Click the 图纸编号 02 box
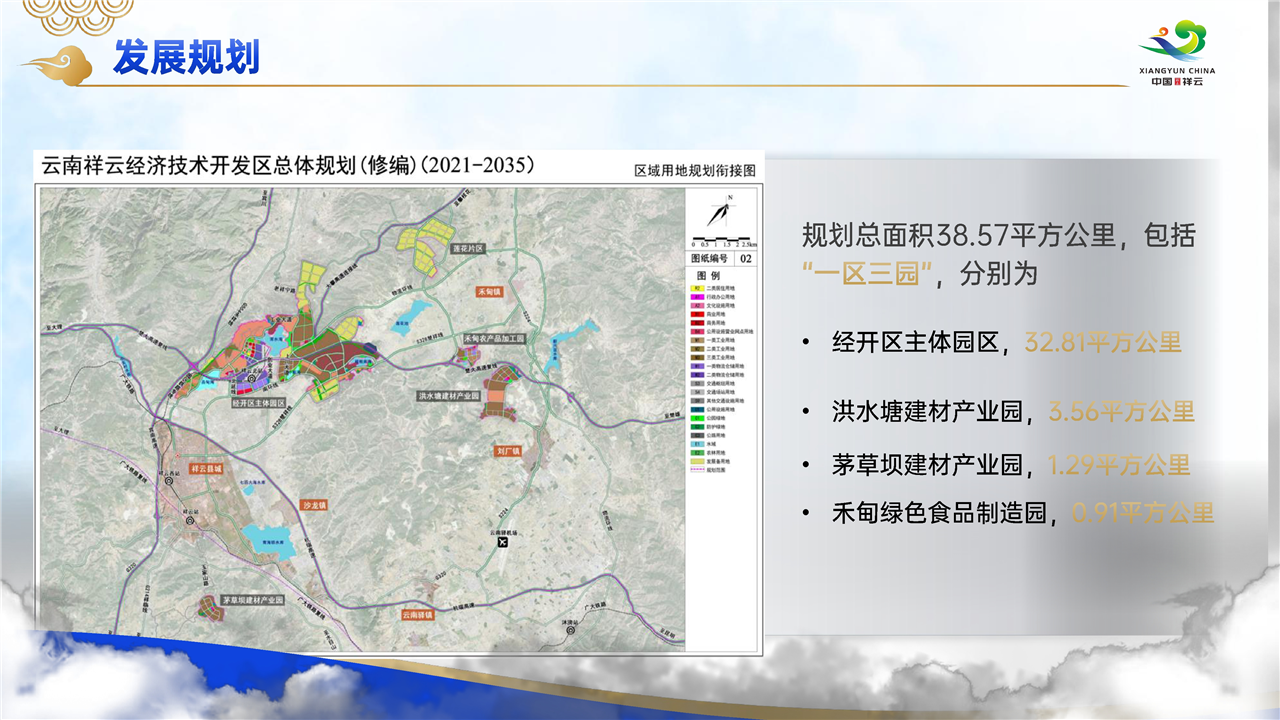The image size is (1280, 720). pyautogui.click(x=723, y=258)
